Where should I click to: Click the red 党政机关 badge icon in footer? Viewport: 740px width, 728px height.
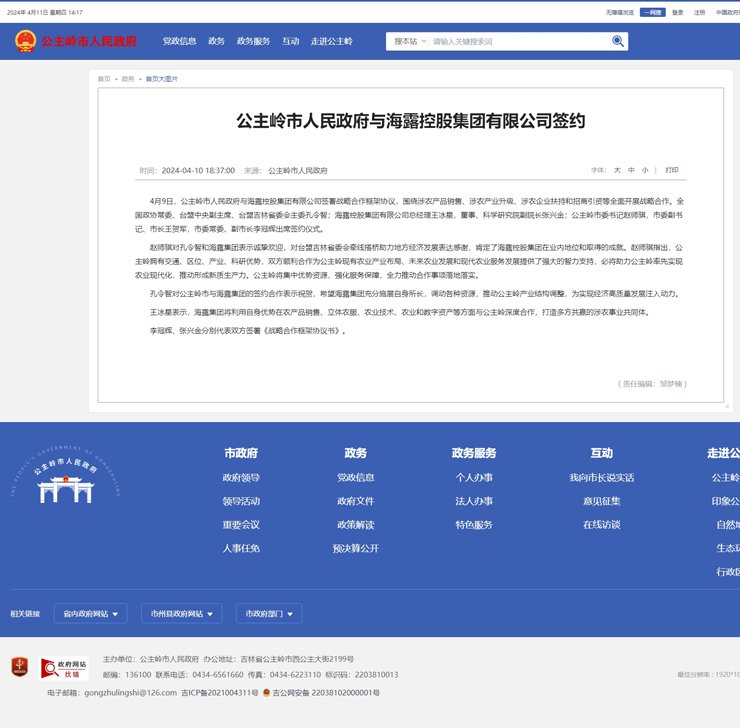pos(18,668)
